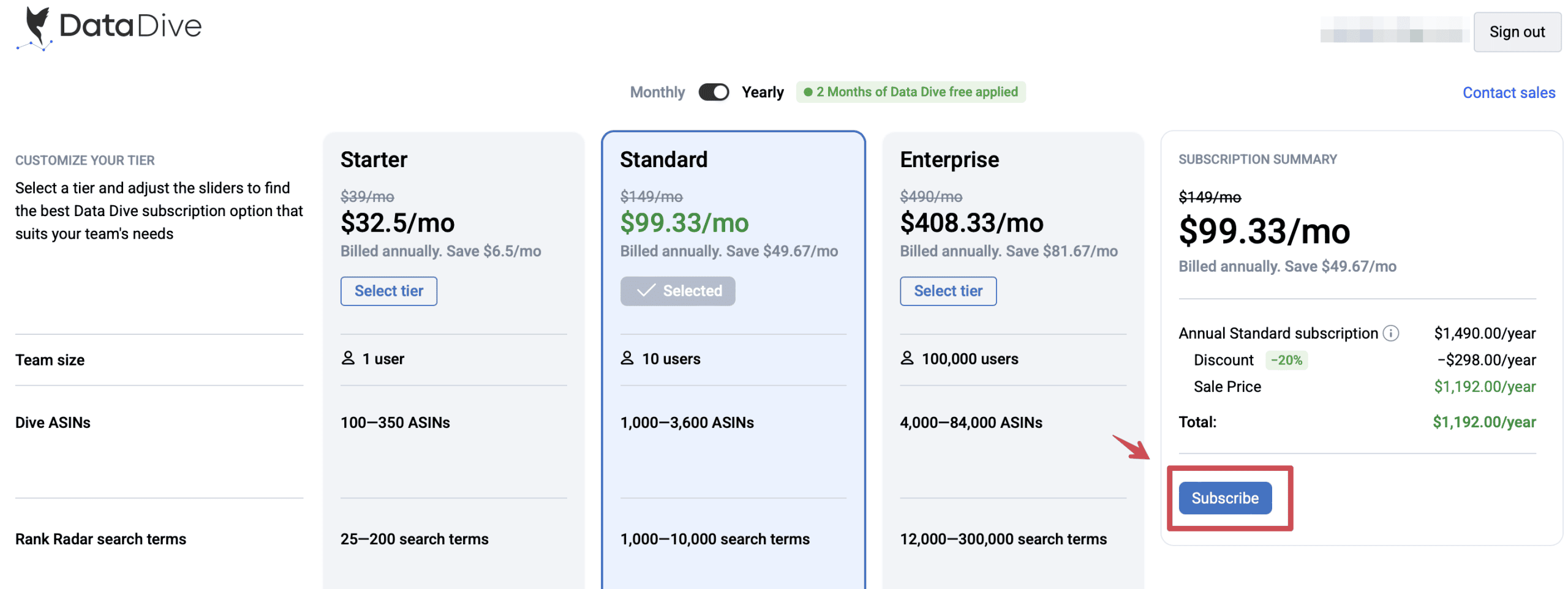Toggle the Monthly/Yearly billing switch
The image size is (1568, 589).
[x=714, y=92]
